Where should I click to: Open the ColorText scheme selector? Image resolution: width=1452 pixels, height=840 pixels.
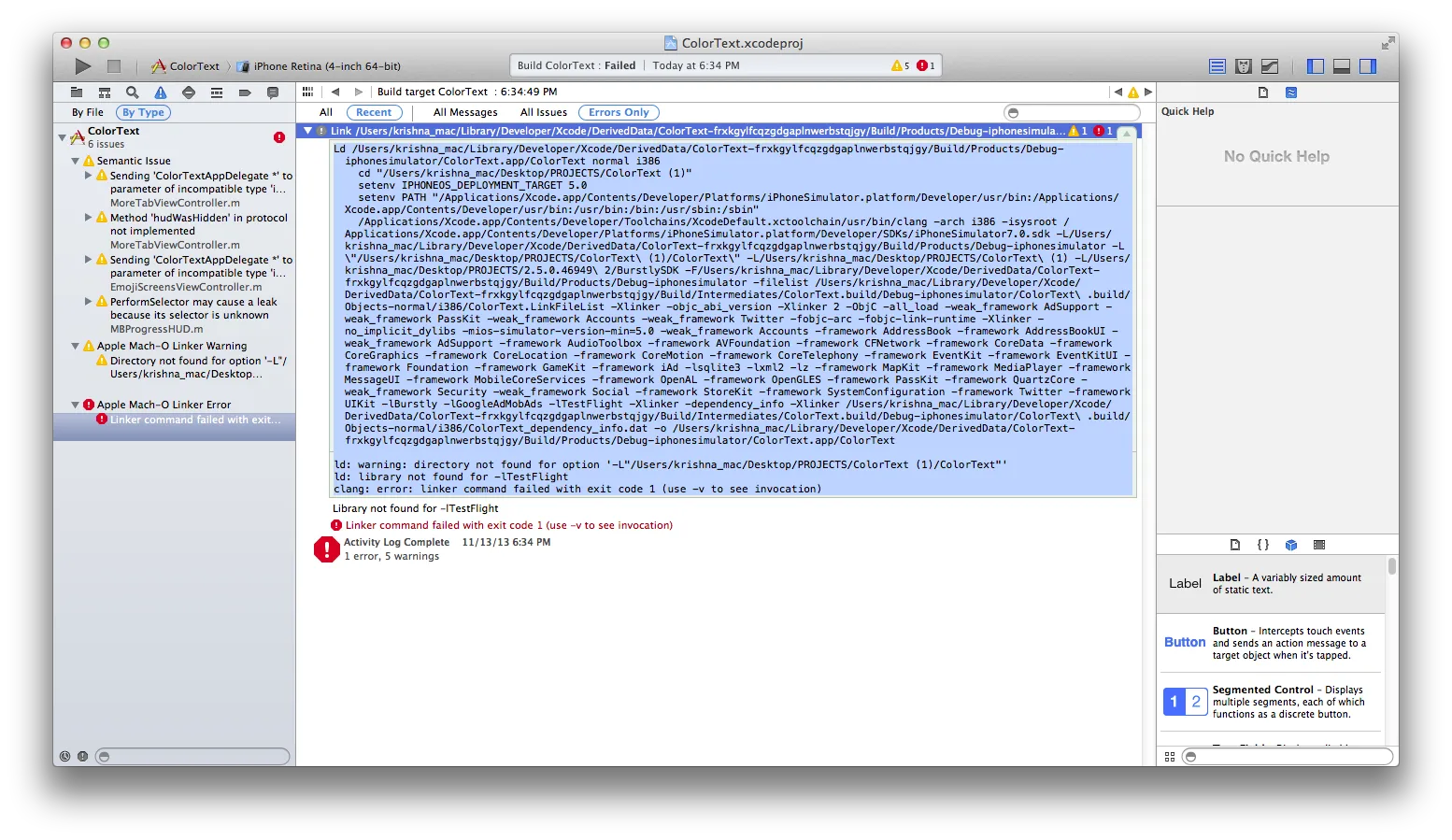pos(185,66)
